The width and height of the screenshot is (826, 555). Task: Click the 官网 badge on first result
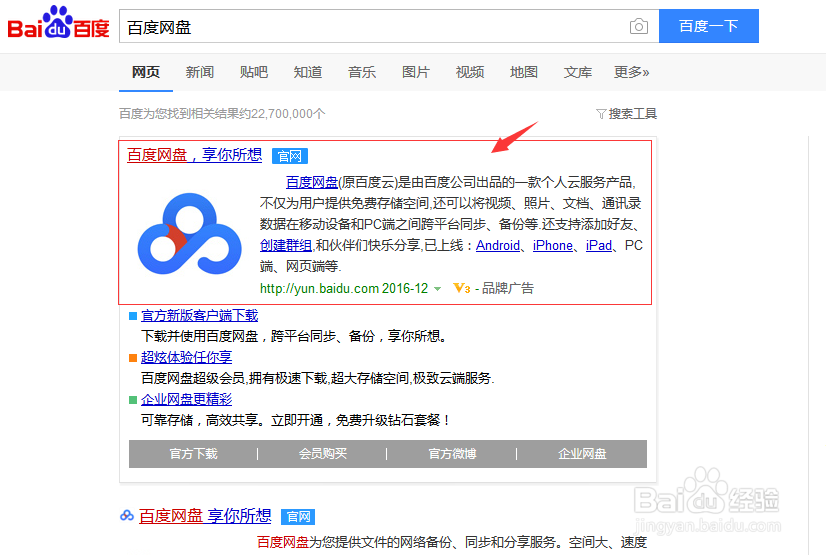click(290, 156)
